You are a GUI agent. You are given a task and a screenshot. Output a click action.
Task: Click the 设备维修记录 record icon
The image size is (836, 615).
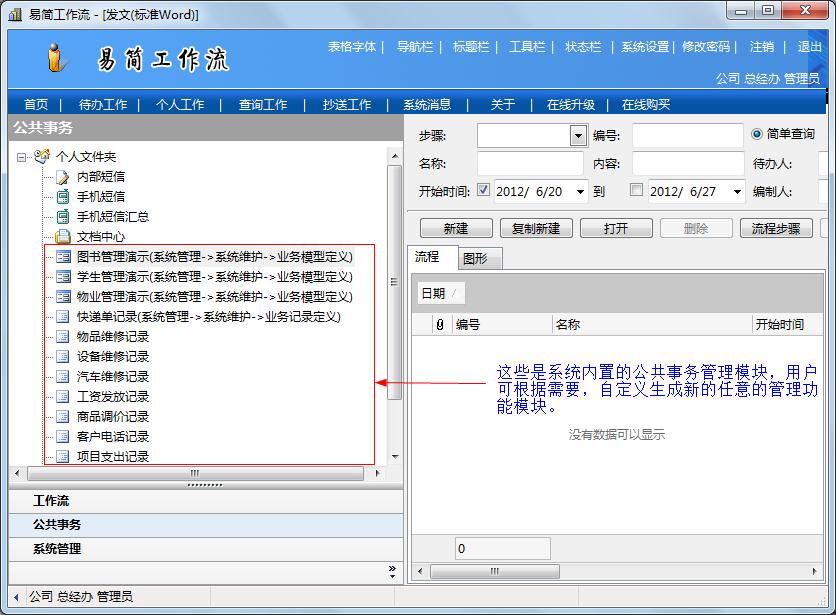click(62, 356)
